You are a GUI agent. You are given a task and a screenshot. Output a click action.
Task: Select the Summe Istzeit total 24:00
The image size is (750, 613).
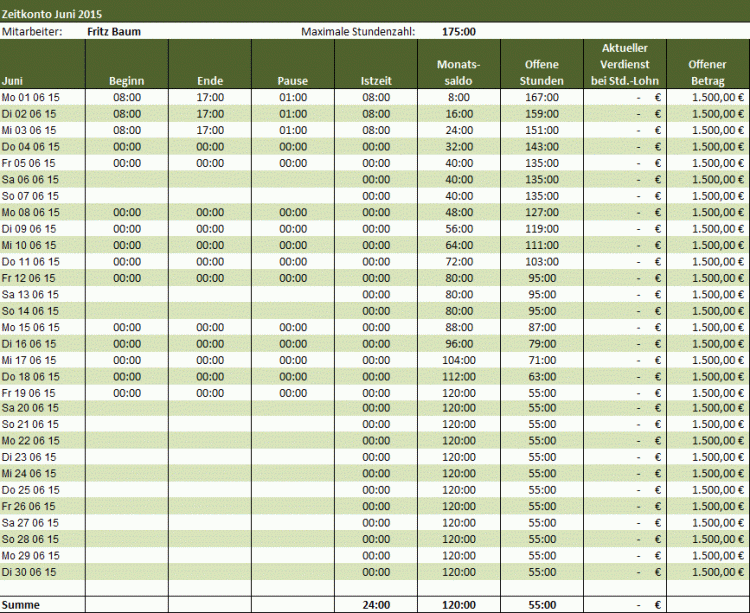376,605
